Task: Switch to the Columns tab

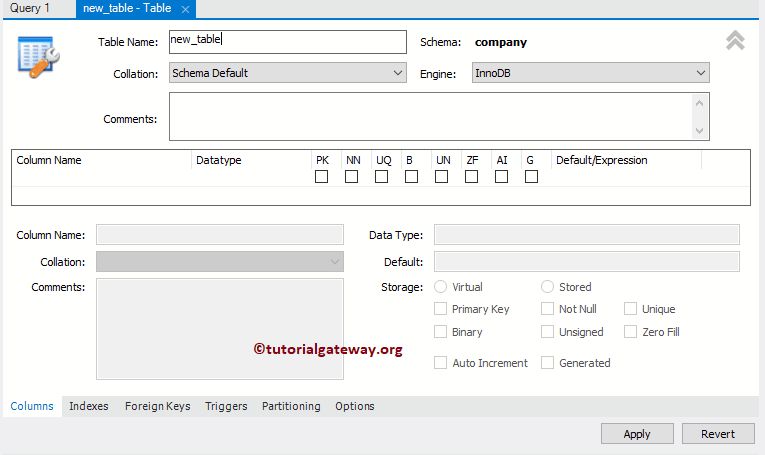Action: (x=32, y=406)
